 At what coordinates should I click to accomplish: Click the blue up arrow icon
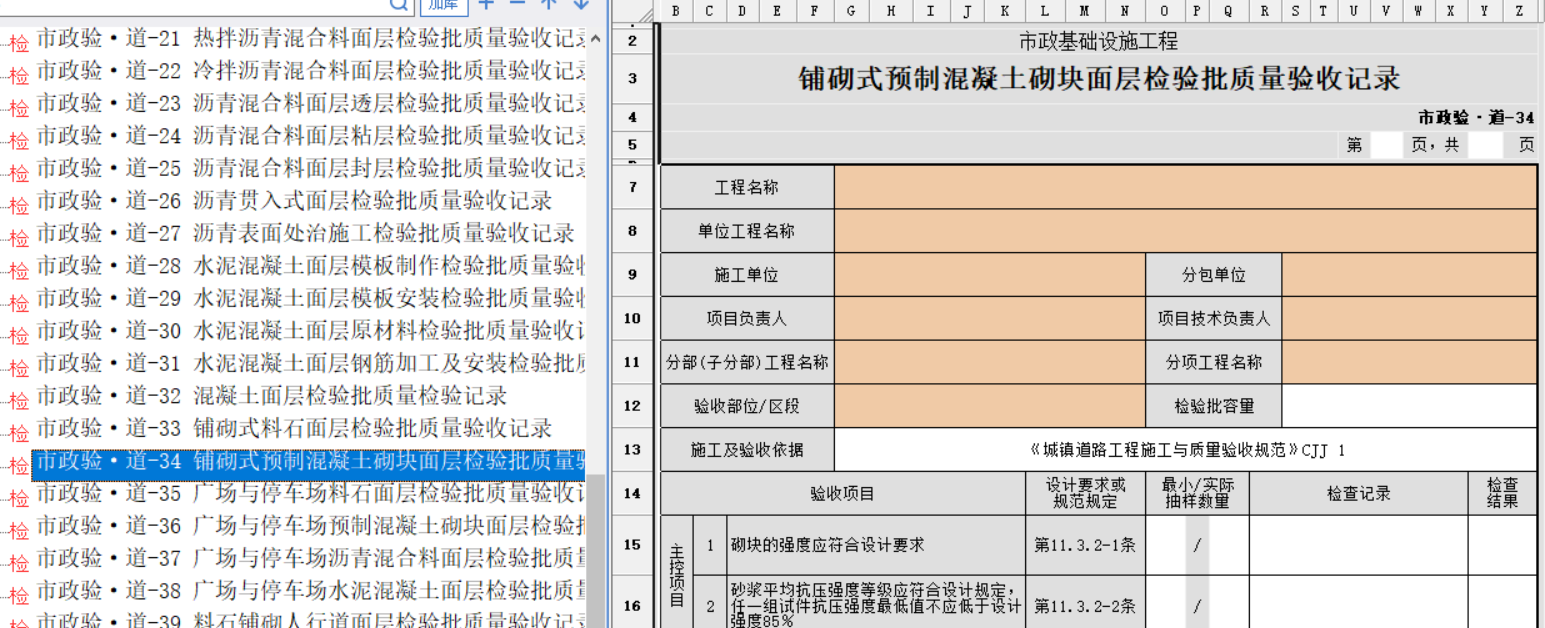point(548,4)
